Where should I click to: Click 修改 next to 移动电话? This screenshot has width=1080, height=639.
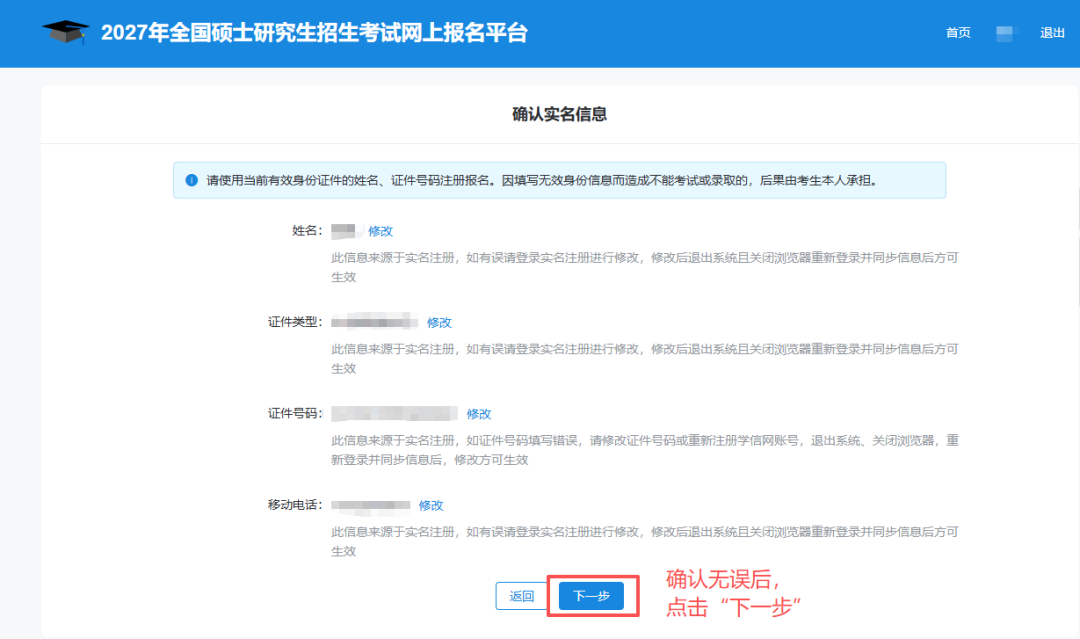pos(430,505)
